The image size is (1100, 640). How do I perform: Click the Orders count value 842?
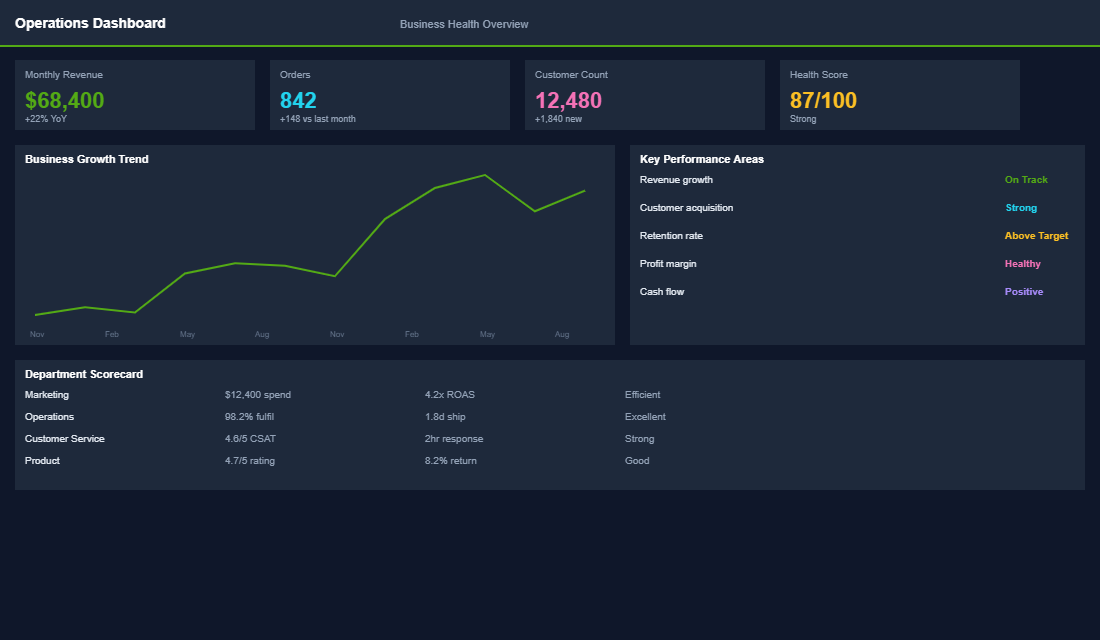point(297,100)
